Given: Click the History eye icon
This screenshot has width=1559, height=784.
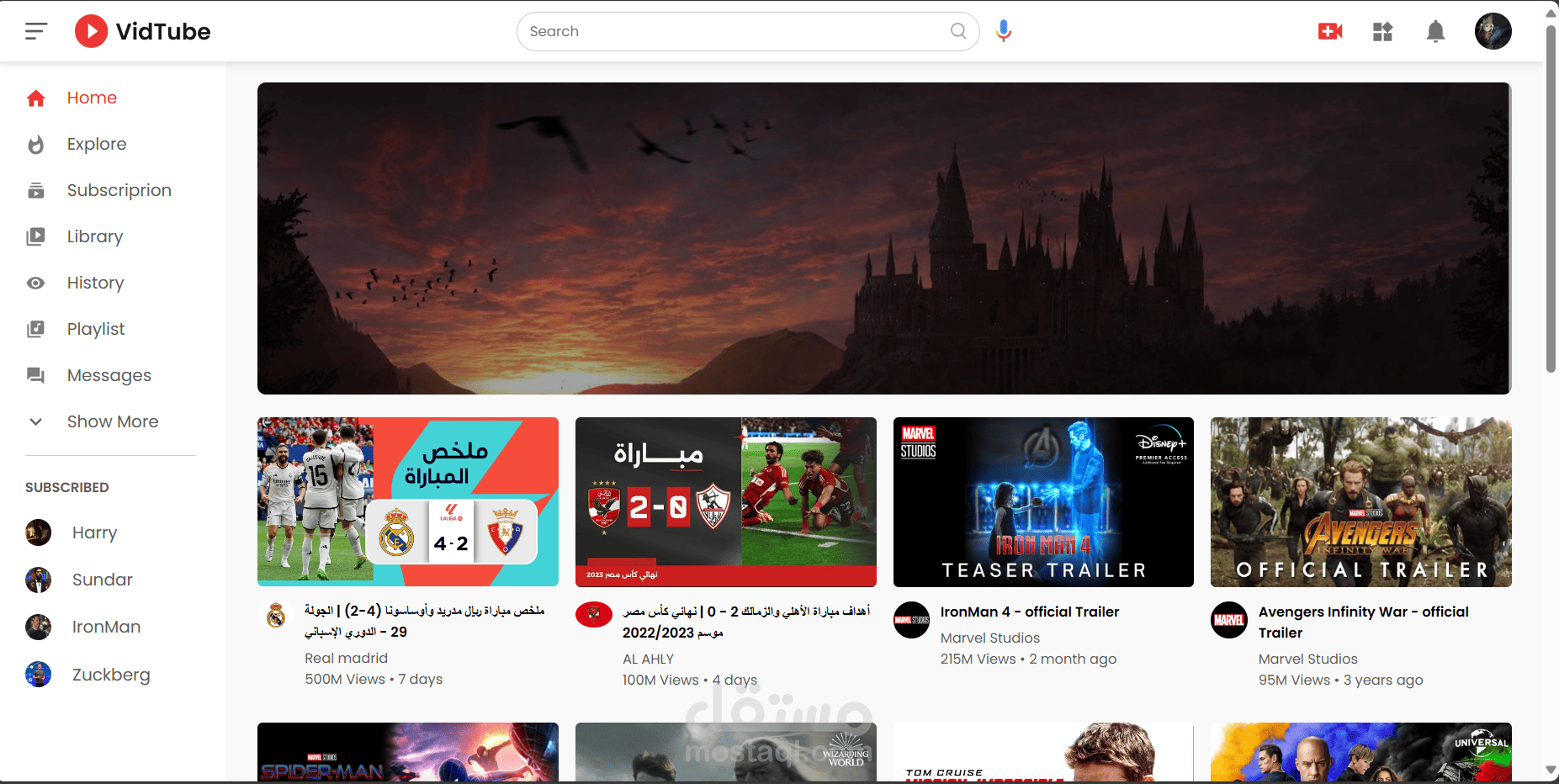Looking at the screenshot, I should click(35, 283).
